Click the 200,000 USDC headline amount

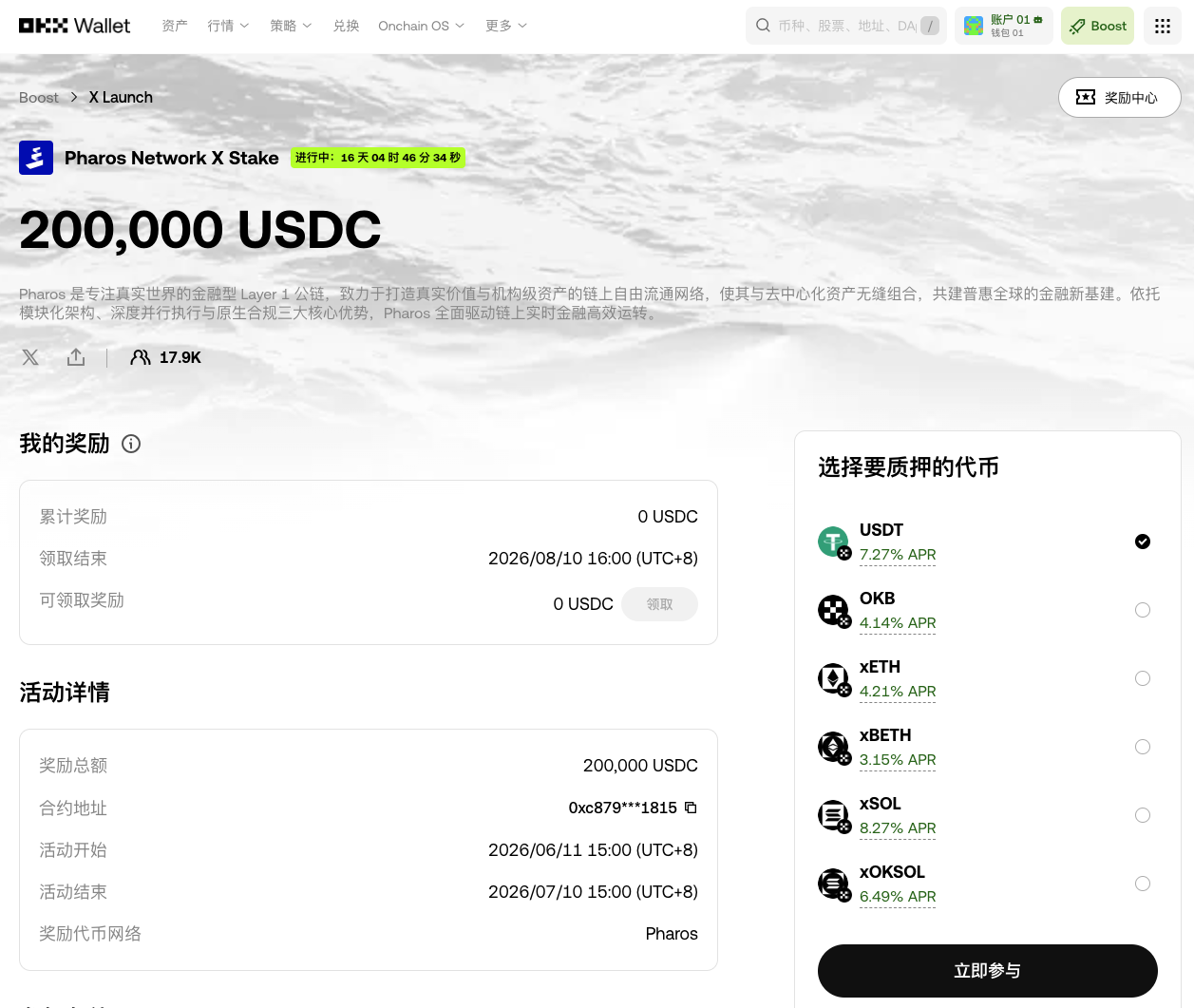click(x=200, y=230)
